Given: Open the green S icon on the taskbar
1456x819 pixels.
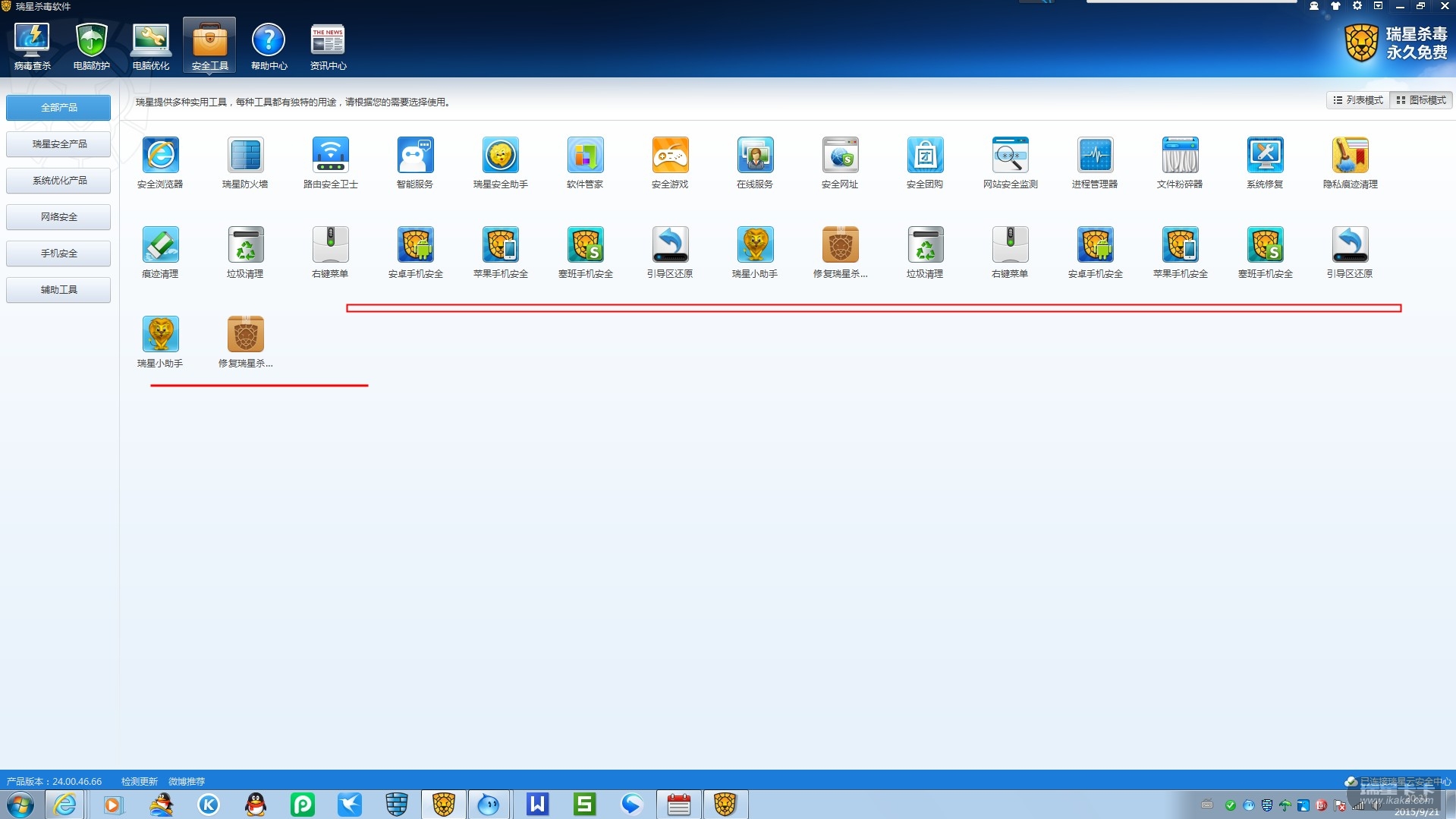Looking at the screenshot, I should (584, 805).
